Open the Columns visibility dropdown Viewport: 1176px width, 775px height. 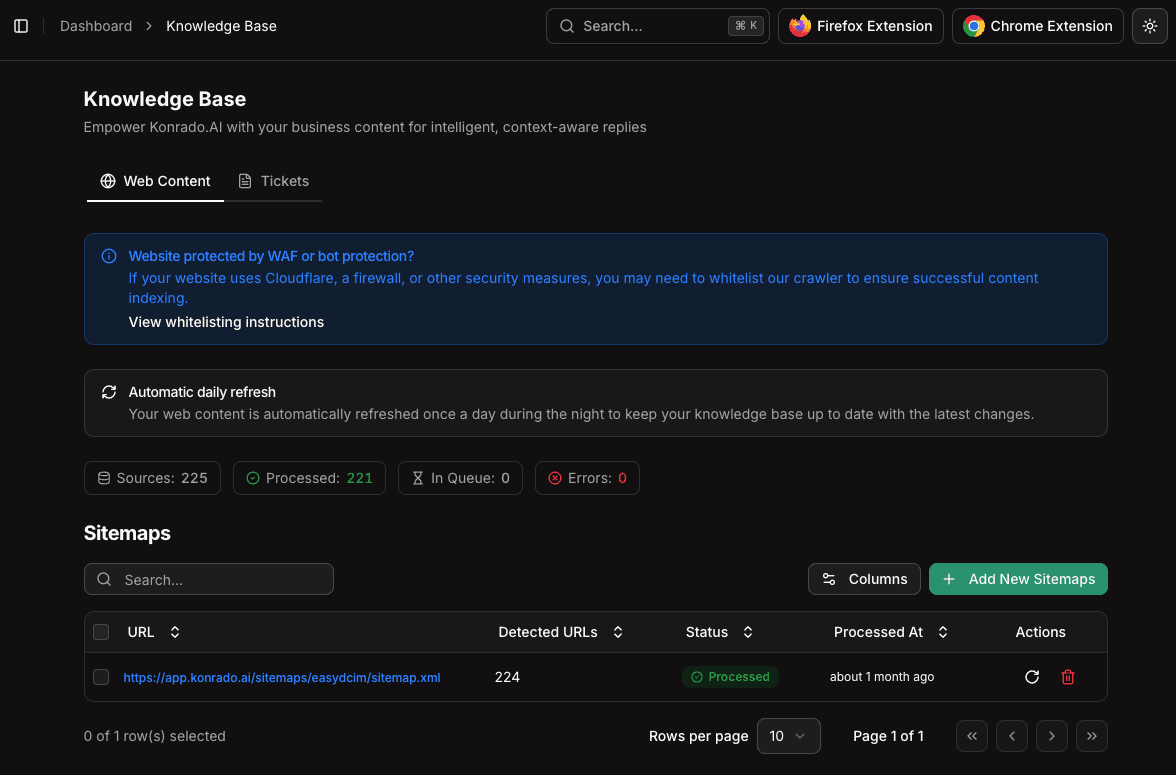[864, 579]
